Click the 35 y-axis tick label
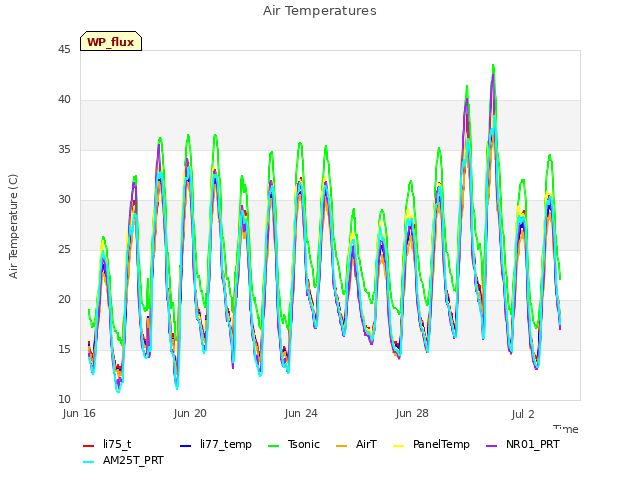 pos(64,150)
